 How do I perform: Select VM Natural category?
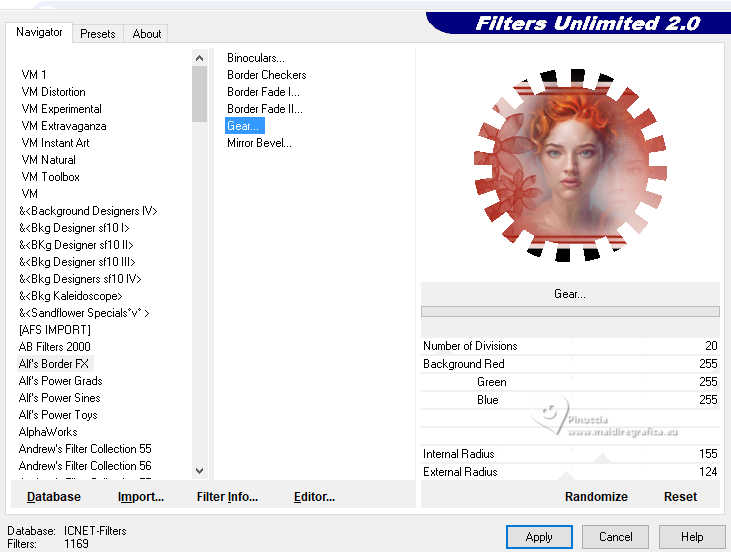(x=48, y=160)
